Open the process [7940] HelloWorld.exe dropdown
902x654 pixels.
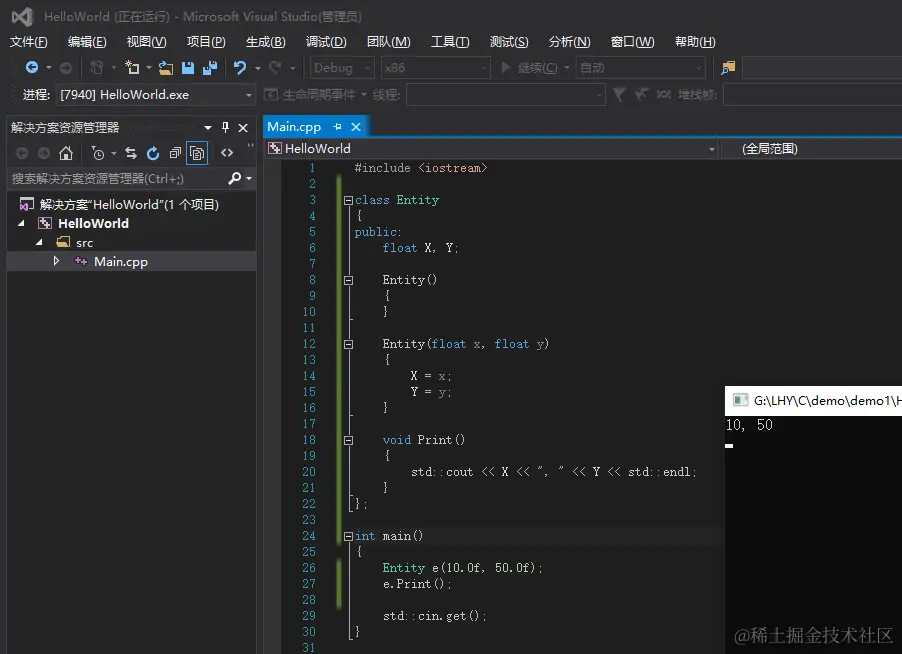point(156,94)
